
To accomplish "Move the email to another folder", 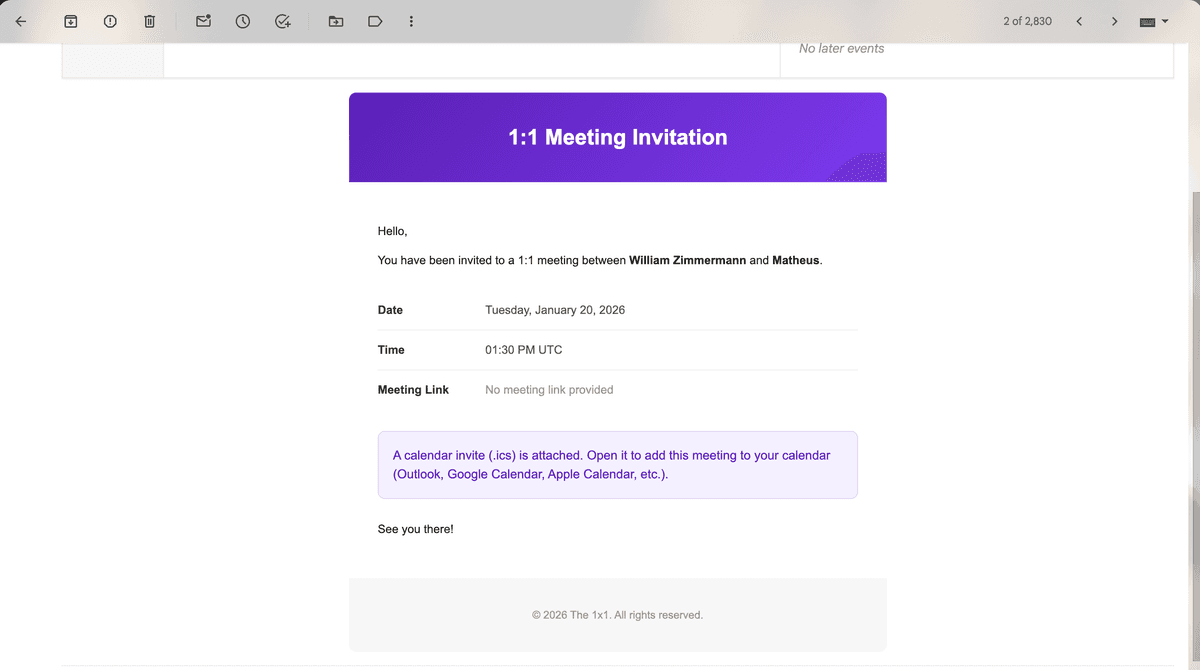I will [x=335, y=20].
